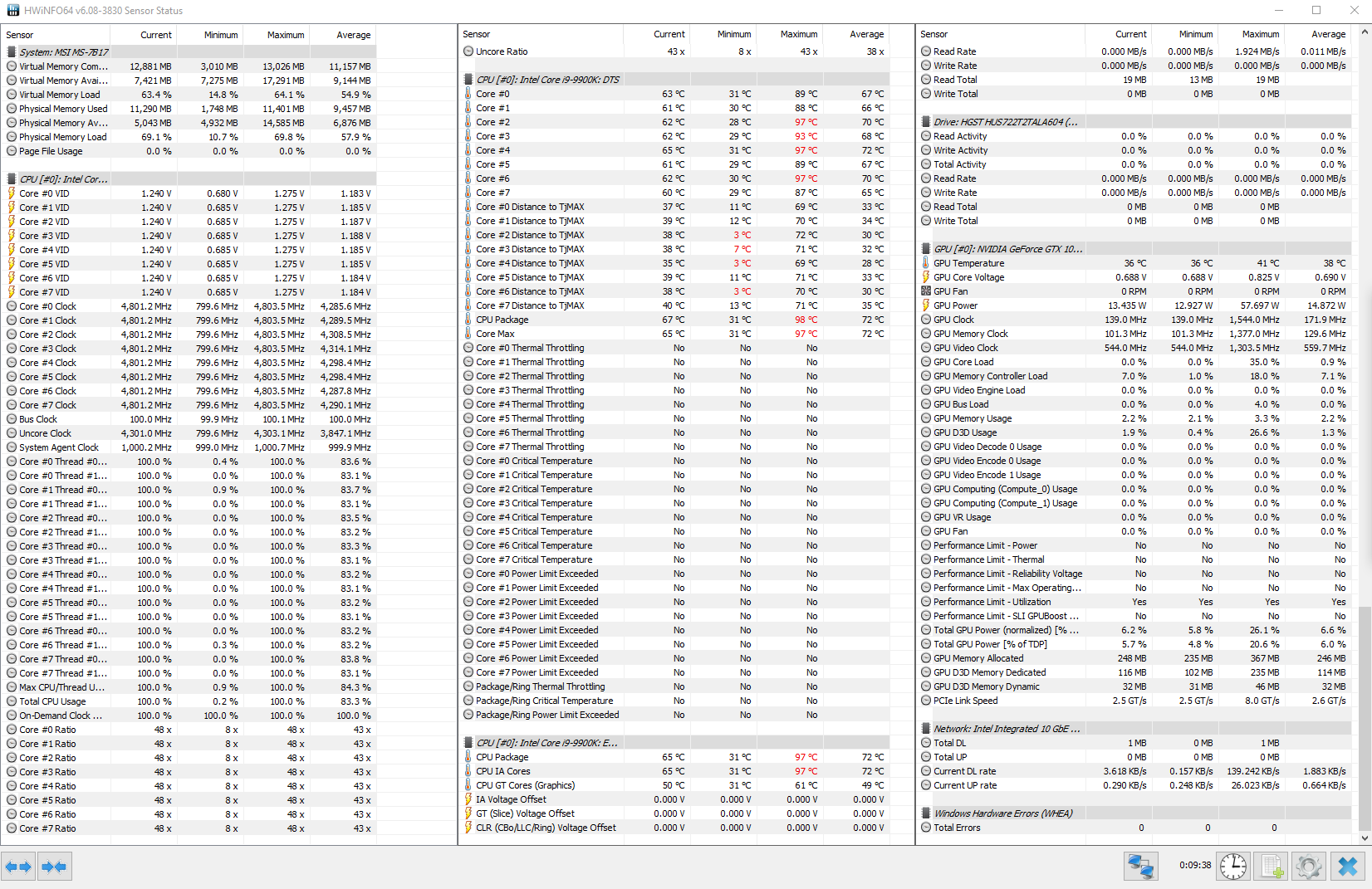Click the circle icon beside Page File Usage
1372x889 pixels.
(x=12, y=151)
